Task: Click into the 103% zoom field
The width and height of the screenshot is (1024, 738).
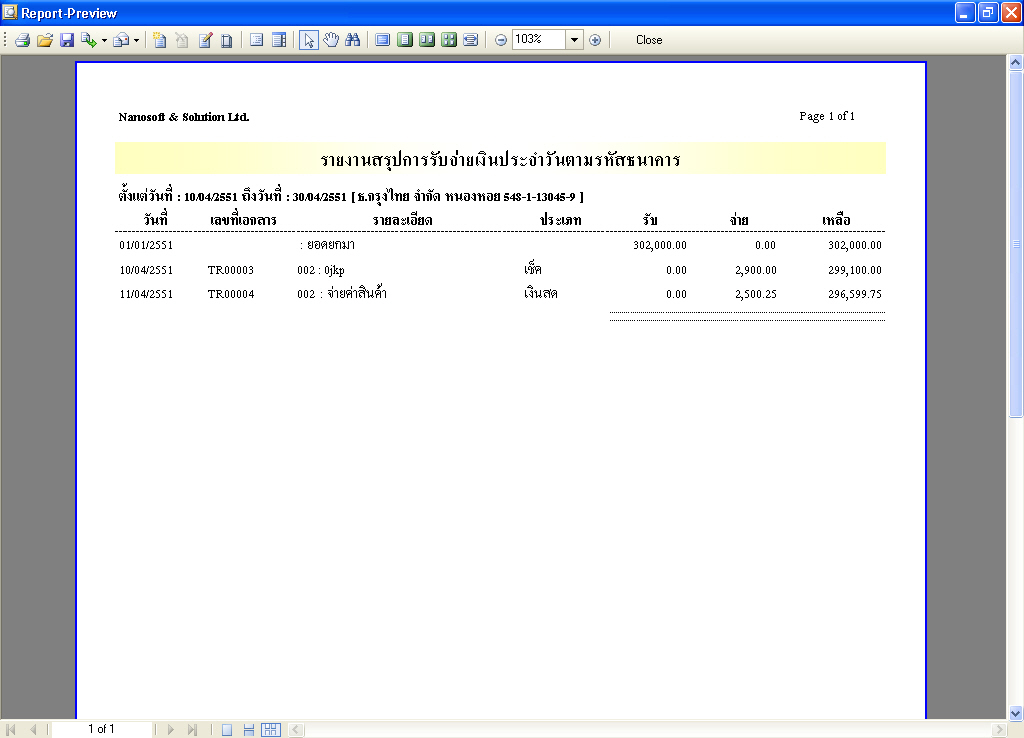Action: [x=538, y=39]
